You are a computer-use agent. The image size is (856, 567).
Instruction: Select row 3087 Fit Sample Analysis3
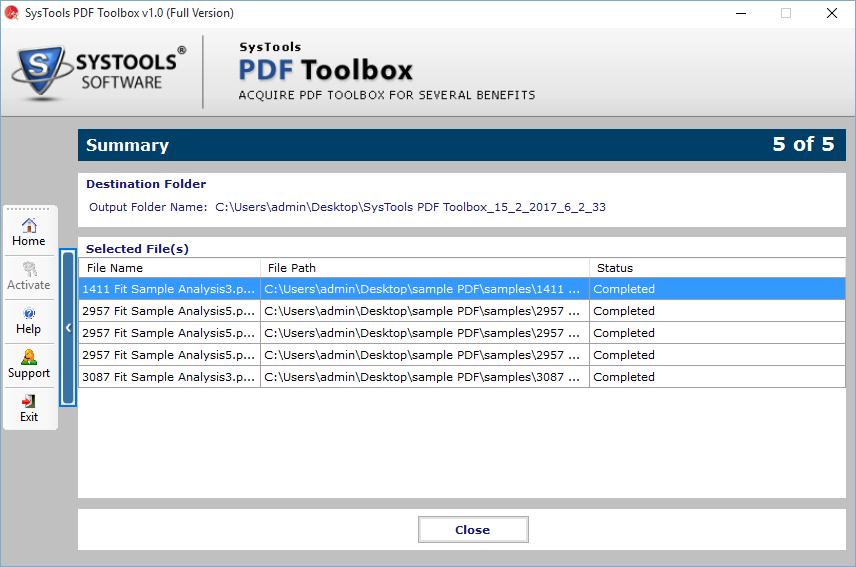[x=462, y=377]
